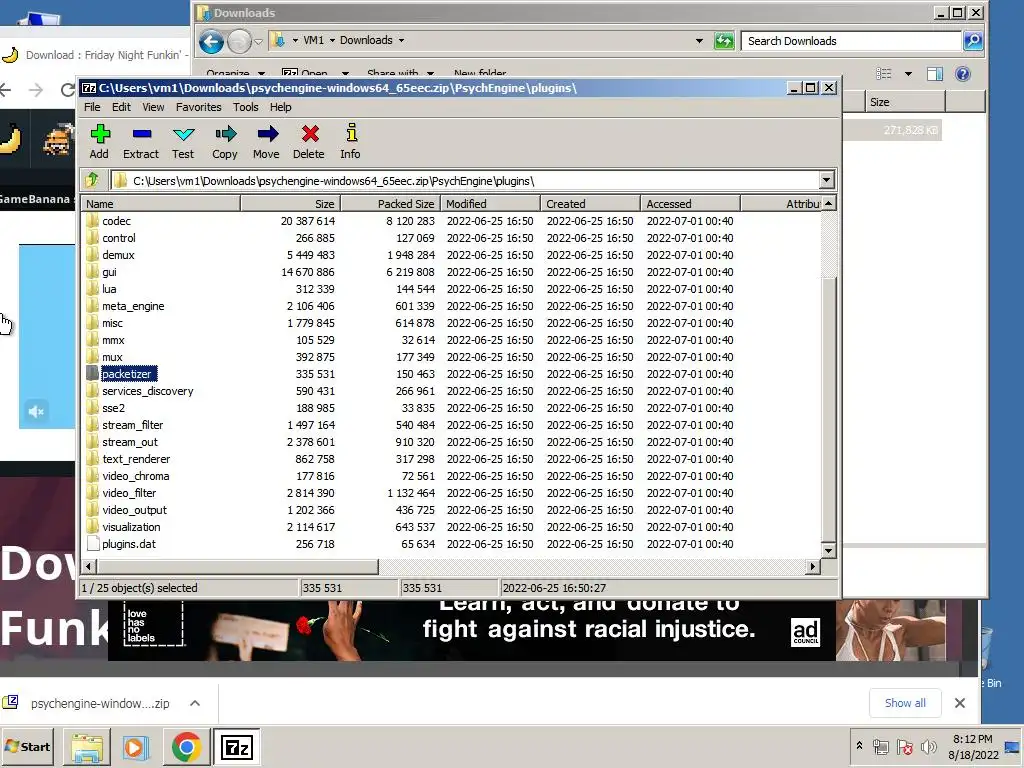Select the stream_out folder
Screen dimensions: 1024x768
click(130, 441)
